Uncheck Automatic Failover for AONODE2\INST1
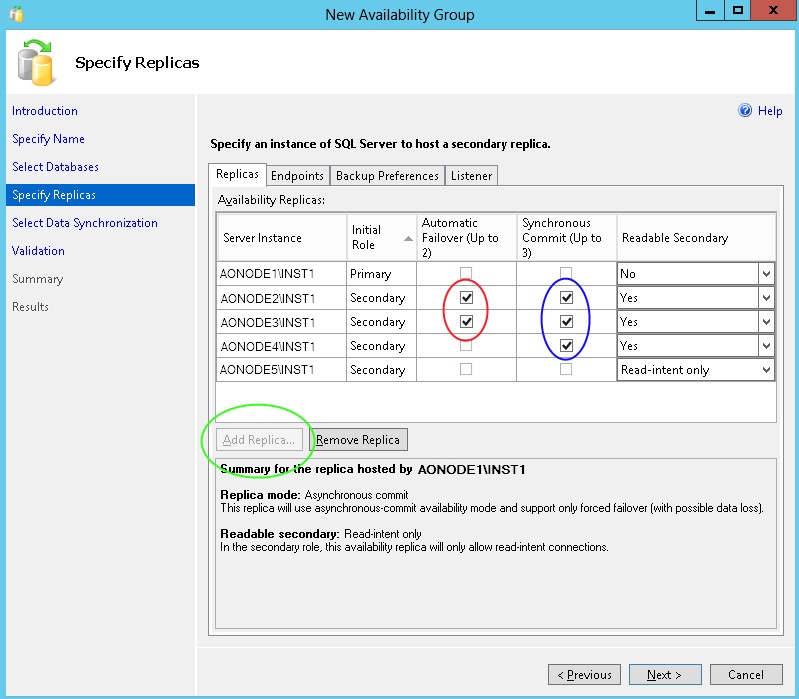The height and width of the screenshot is (699, 799). click(x=466, y=298)
